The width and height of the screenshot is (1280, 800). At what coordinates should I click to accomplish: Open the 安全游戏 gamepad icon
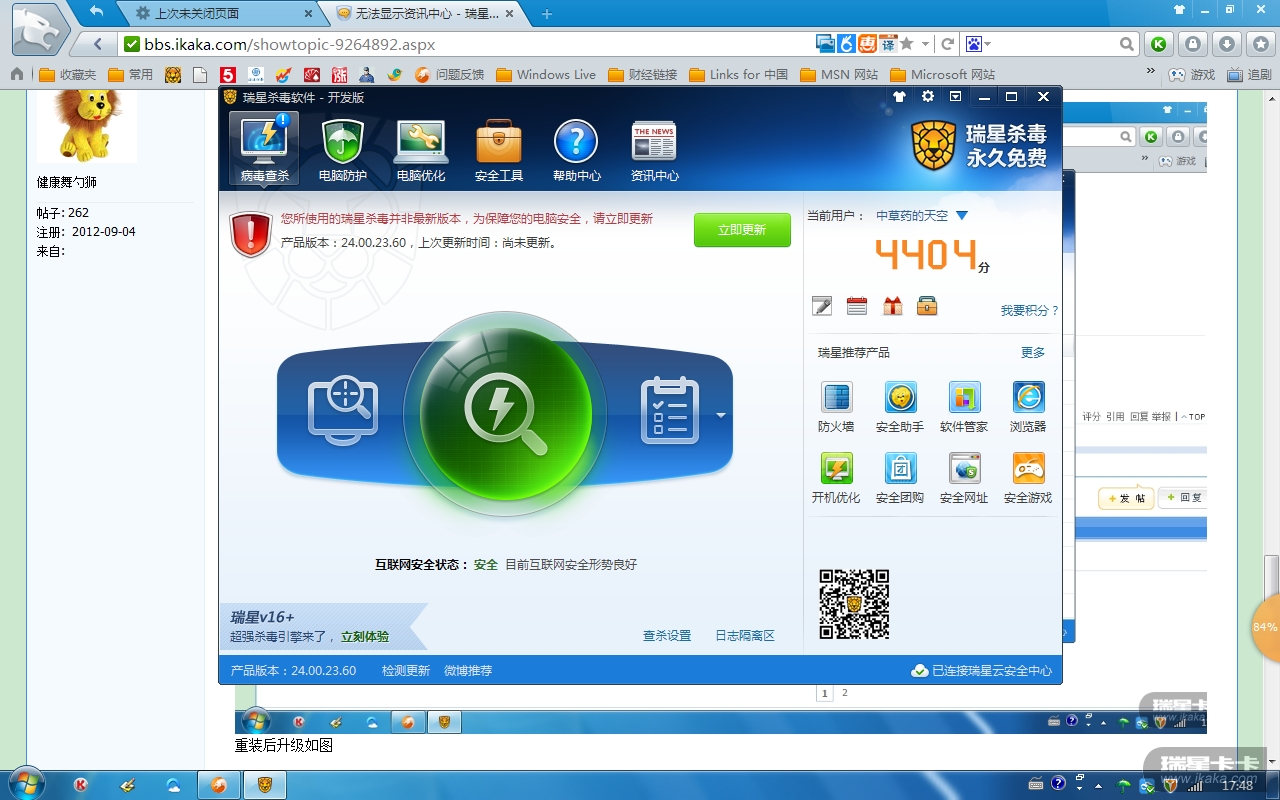(x=1028, y=478)
